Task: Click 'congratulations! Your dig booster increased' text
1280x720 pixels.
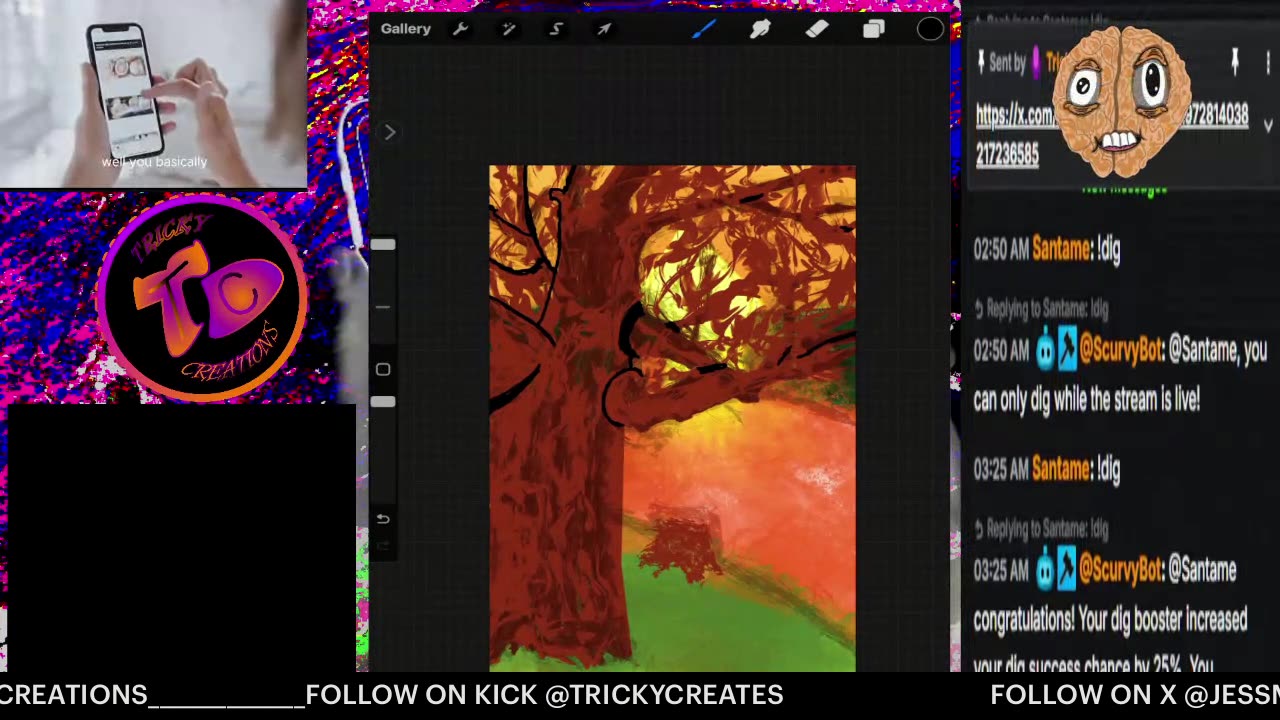Action: coord(1110,620)
